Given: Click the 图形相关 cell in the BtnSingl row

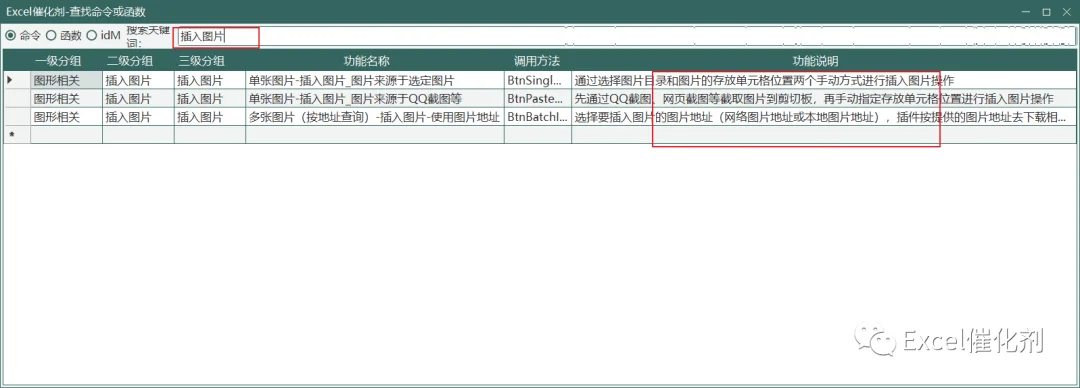Looking at the screenshot, I should point(67,80).
